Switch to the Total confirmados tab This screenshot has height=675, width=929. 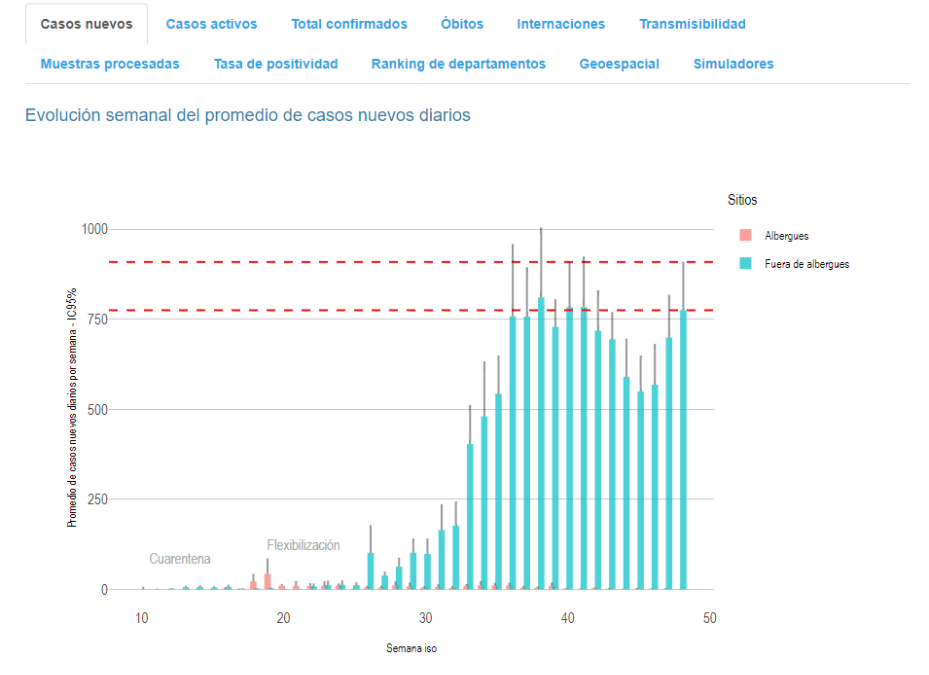349,24
